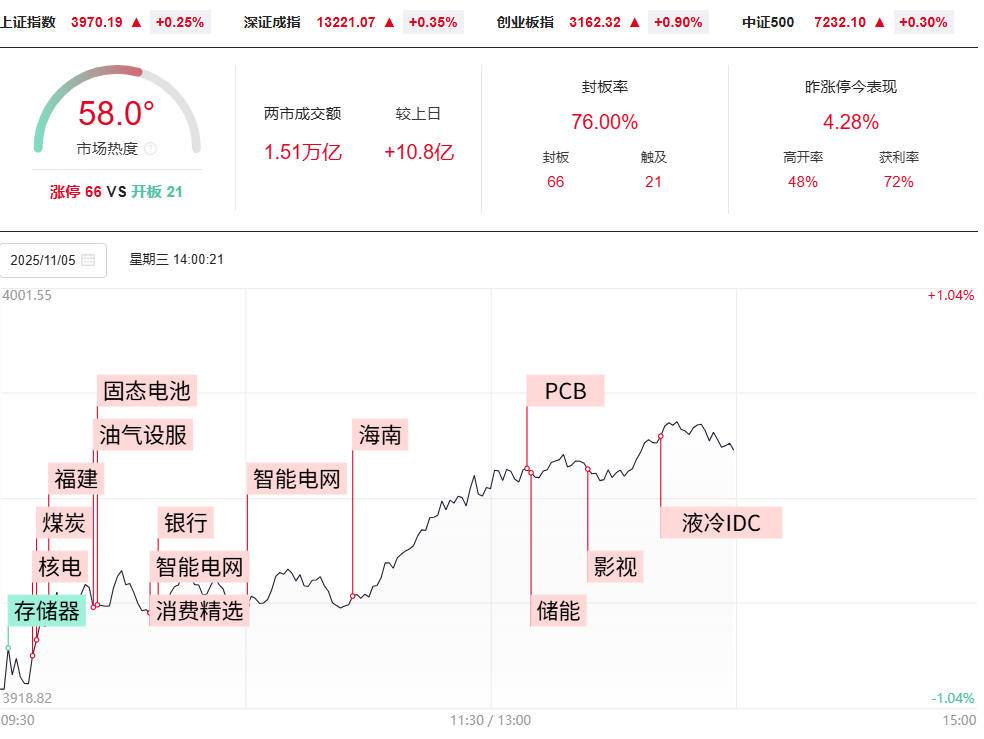Screen dimensions: 984x739
Task: Click the up arrow beside 创业板指 3162.32
Action: (634, 21)
